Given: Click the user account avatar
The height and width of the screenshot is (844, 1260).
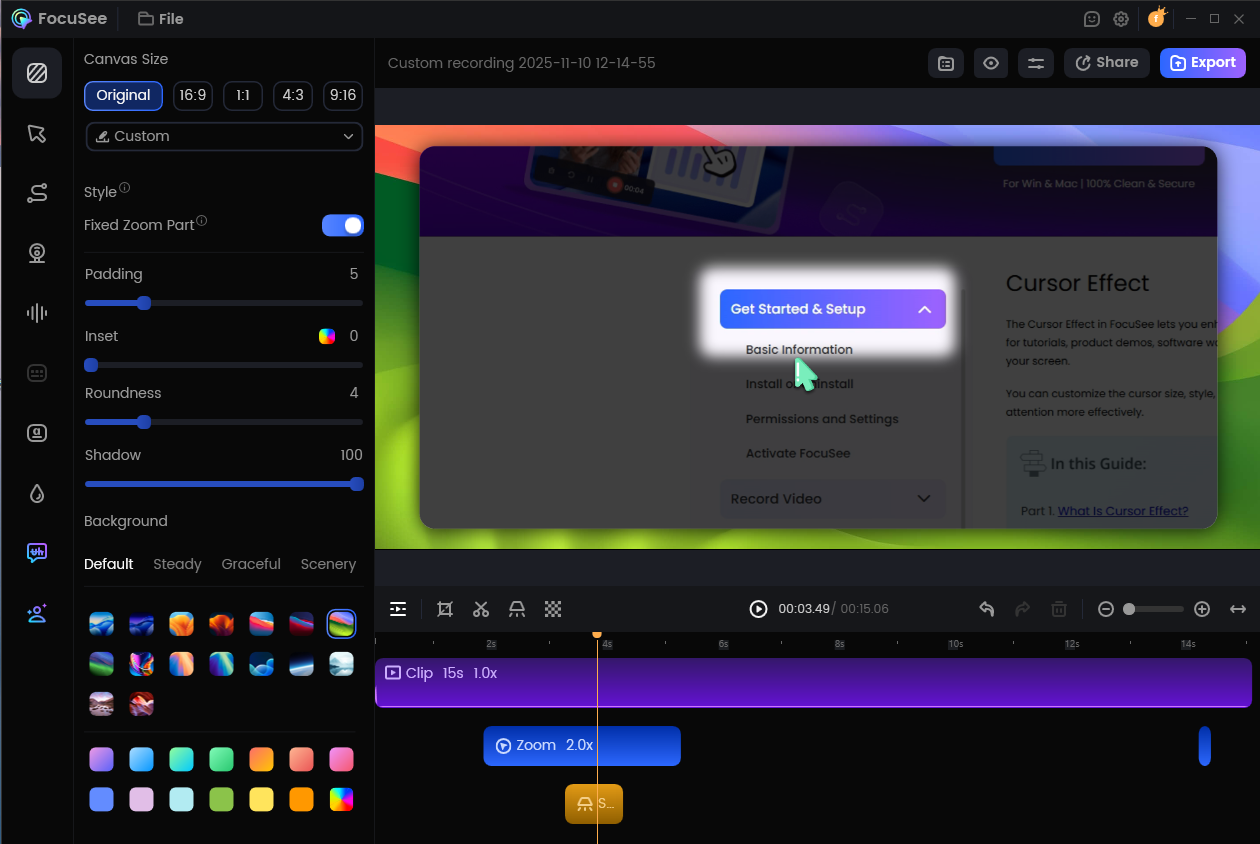Looking at the screenshot, I should (1156, 18).
